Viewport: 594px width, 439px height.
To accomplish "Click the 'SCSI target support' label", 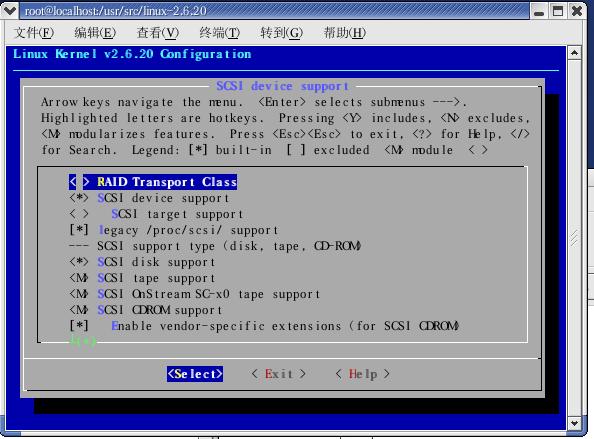I will 177,214.
